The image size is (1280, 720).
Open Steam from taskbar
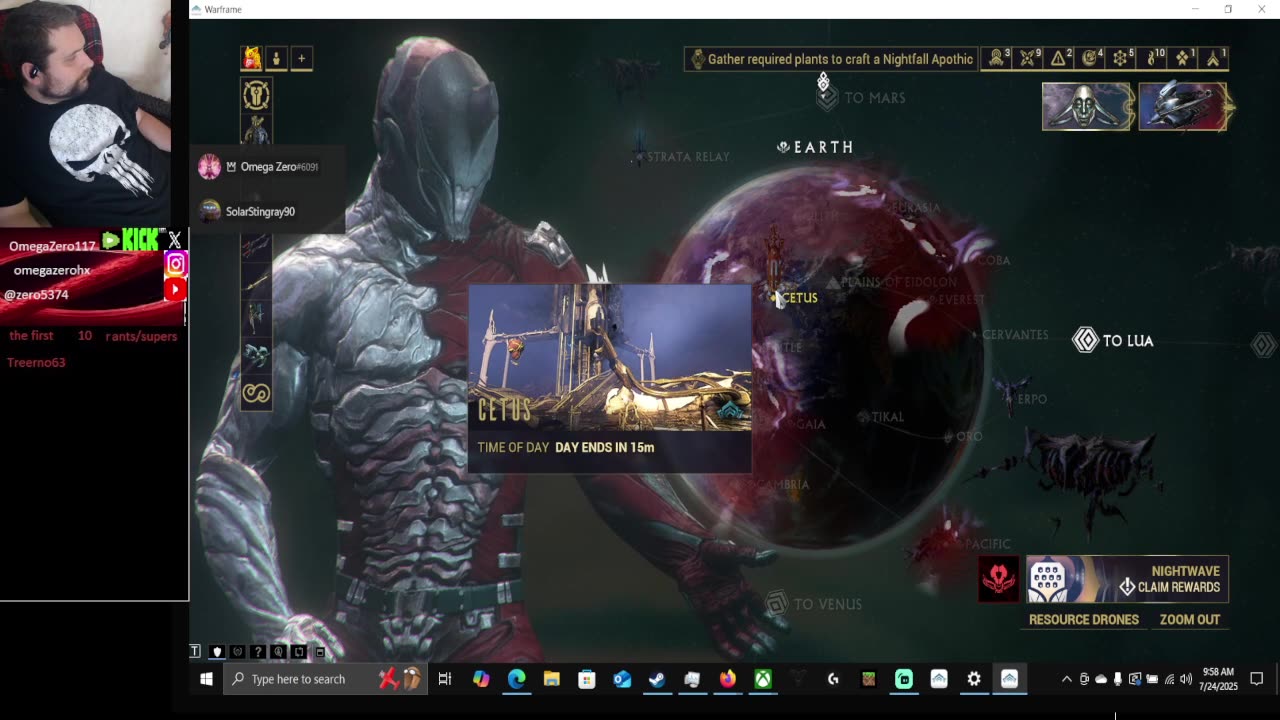coord(657,679)
